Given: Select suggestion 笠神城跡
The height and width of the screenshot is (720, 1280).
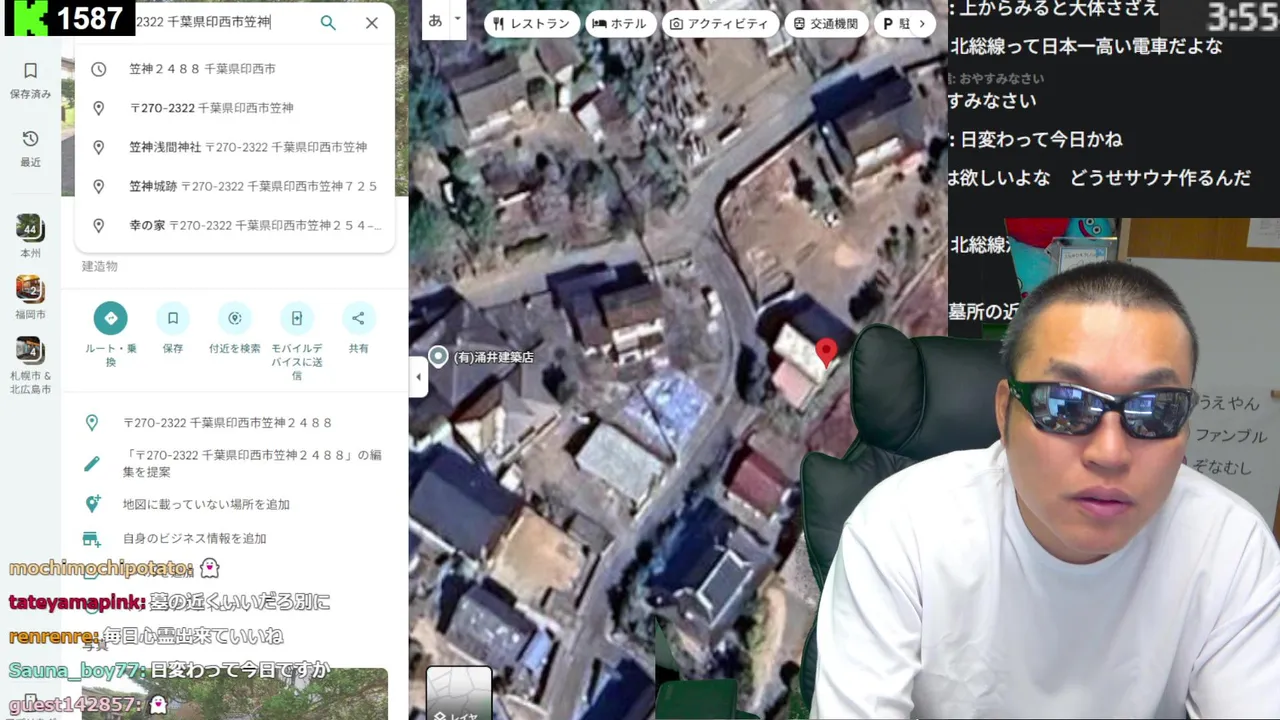Looking at the screenshot, I should point(235,186).
